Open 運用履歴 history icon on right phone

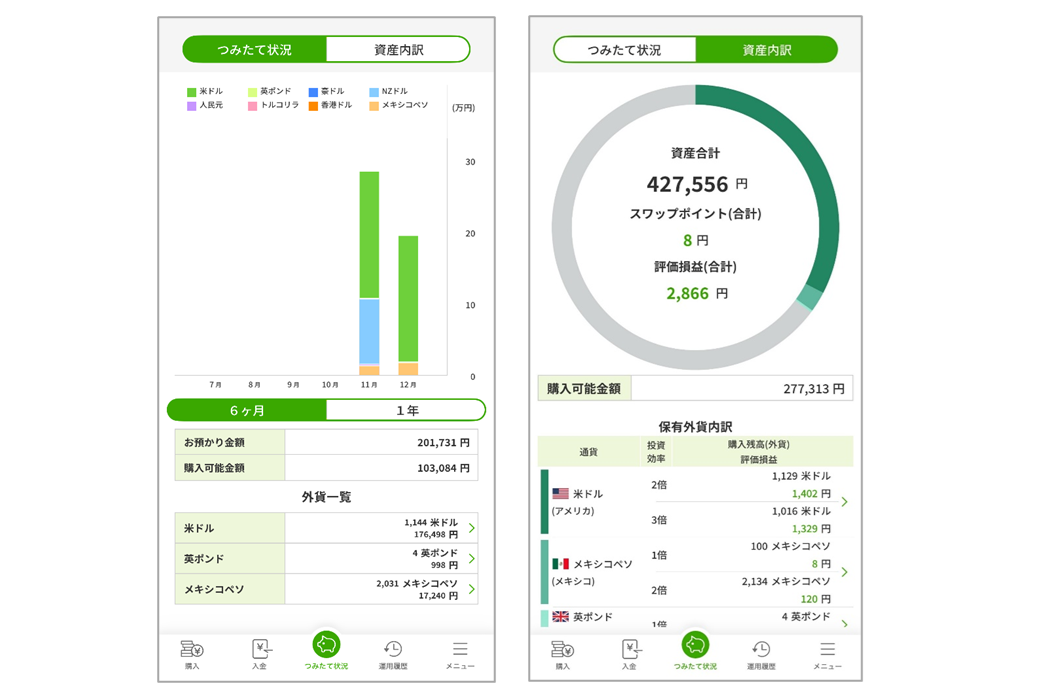coord(761,653)
